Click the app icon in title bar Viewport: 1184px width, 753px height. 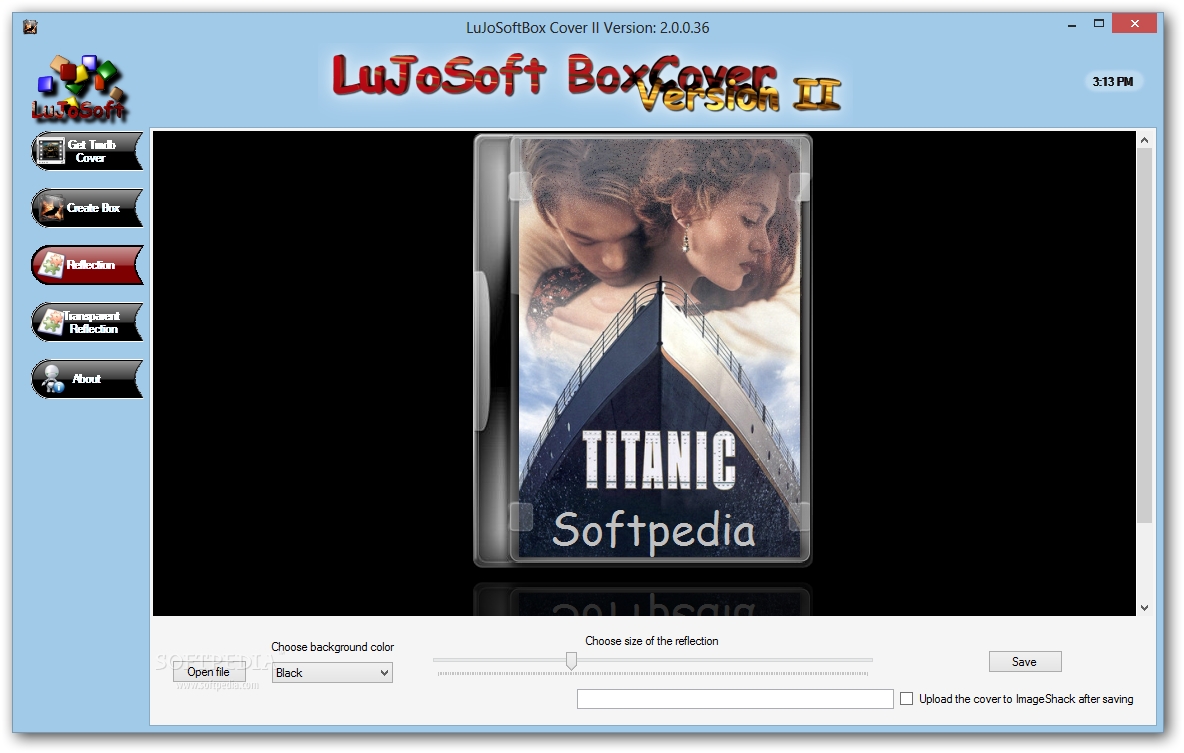[x=30, y=28]
